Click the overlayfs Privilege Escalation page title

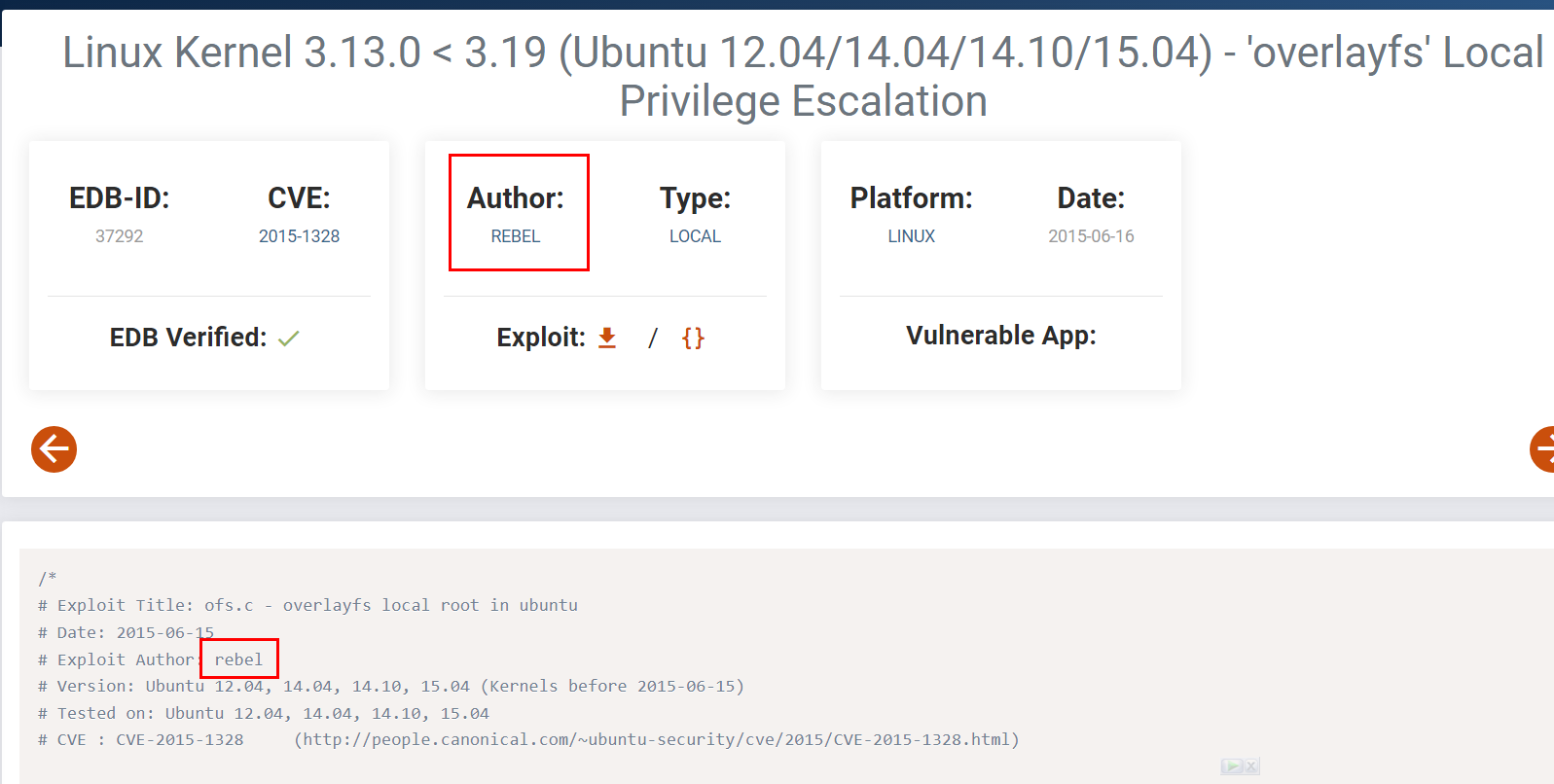click(803, 76)
